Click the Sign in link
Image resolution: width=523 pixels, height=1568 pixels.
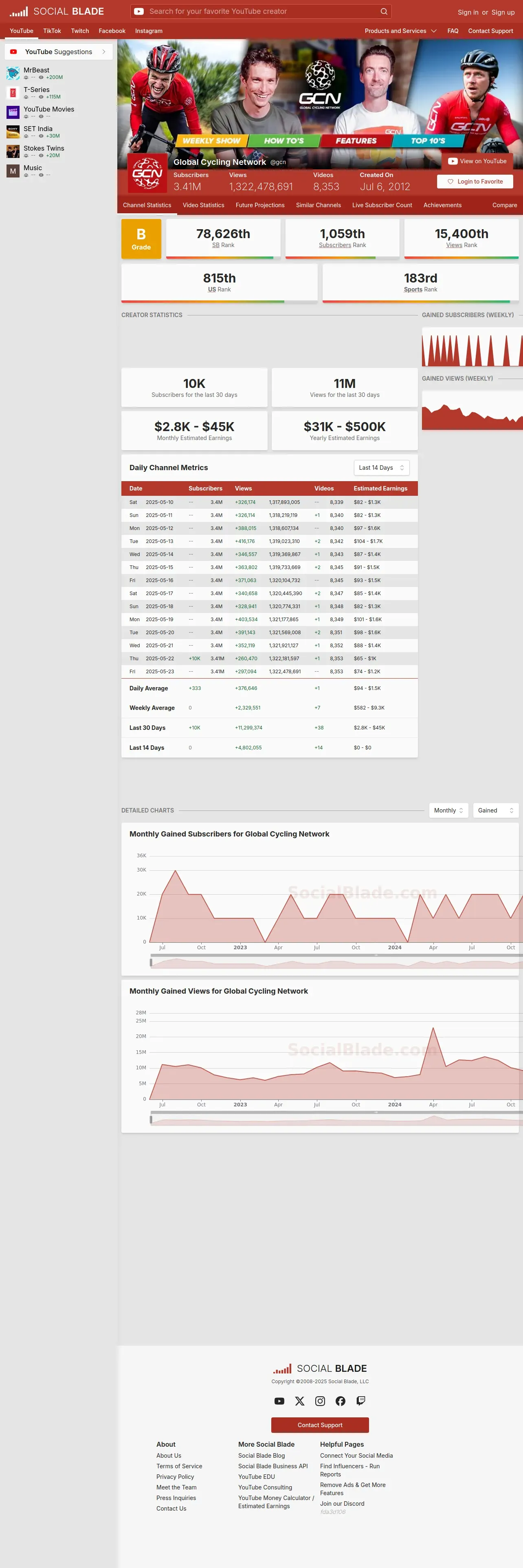click(x=468, y=12)
